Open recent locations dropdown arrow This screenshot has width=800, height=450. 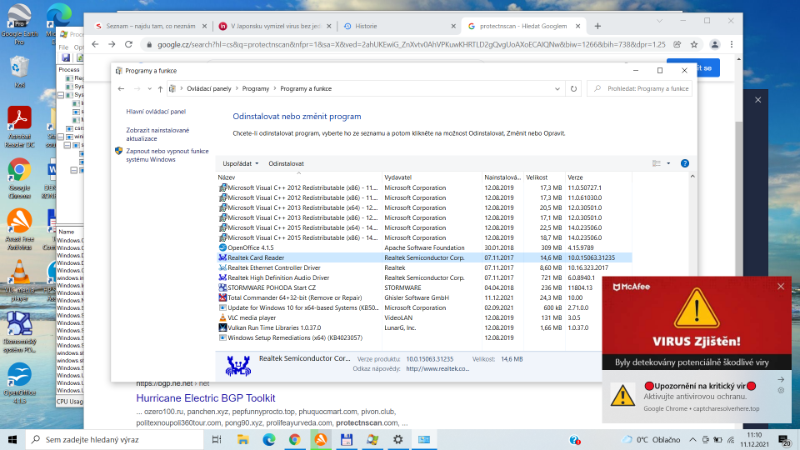[x=149, y=89]
